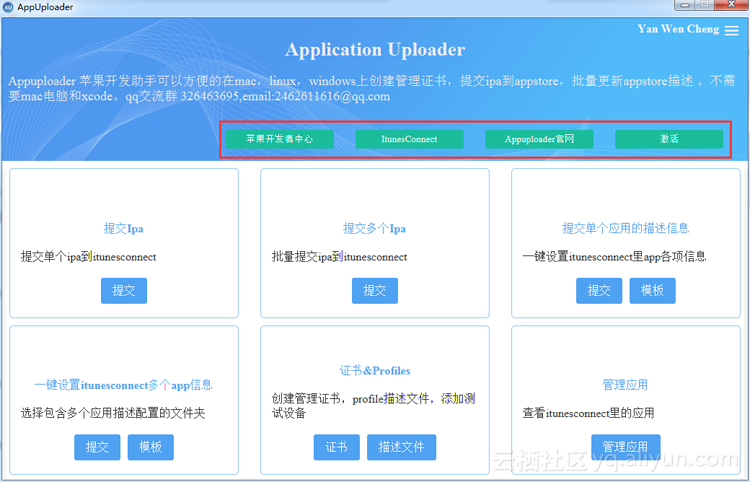The image size is (750, 482).
Task: Open the hamburger menu beside Yan Wen Cheng
Action: [731, 30]
